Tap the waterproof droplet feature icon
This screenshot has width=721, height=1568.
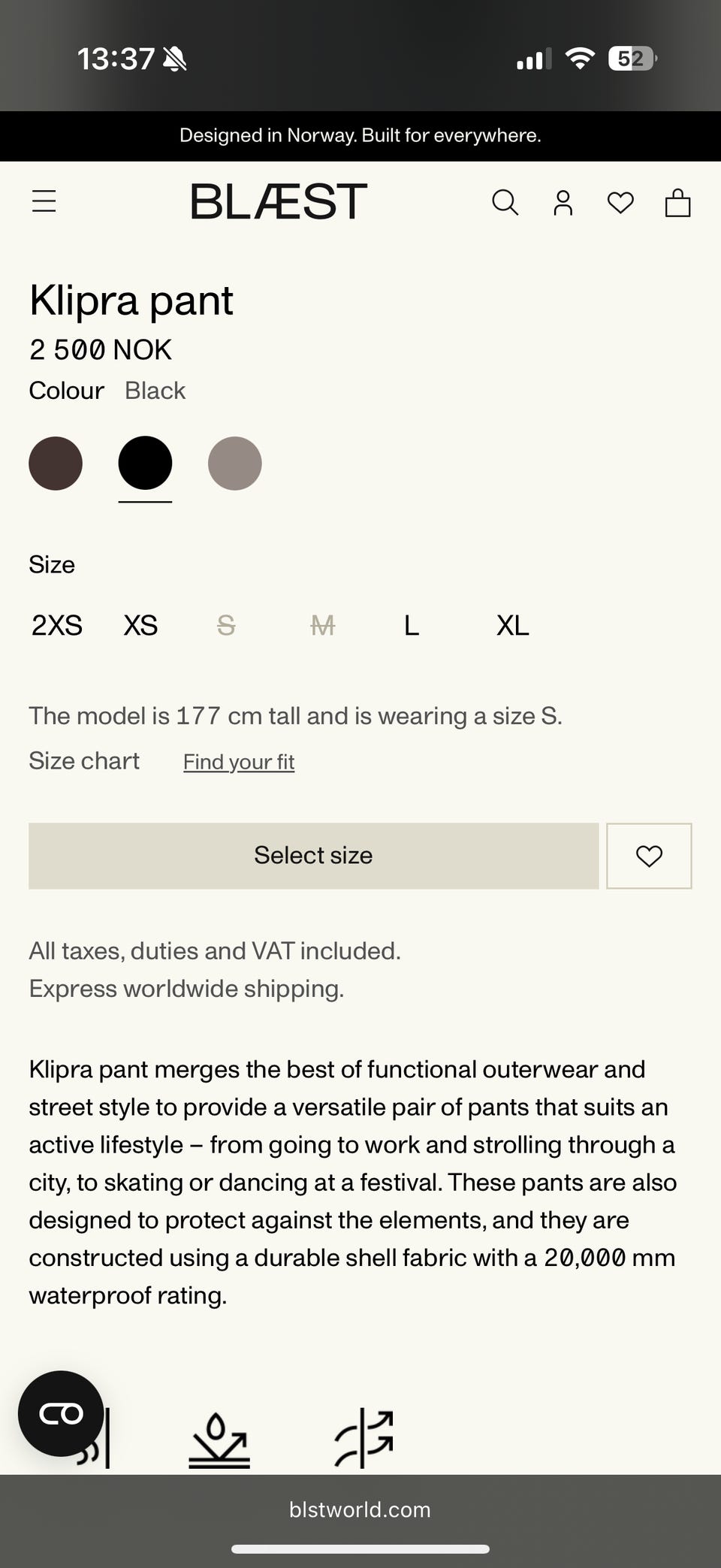coord(219,1439)
